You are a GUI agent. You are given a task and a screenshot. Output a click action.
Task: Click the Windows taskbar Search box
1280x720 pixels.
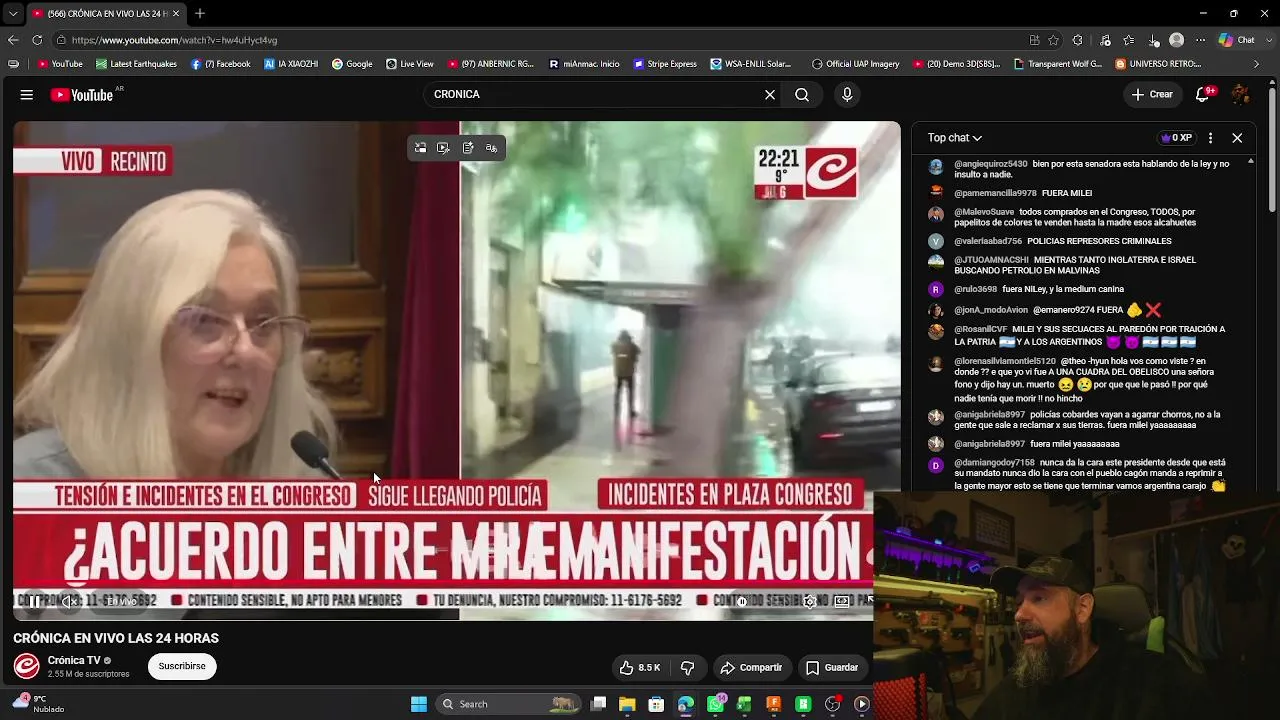pyautogui.click(x=510, y=704)
